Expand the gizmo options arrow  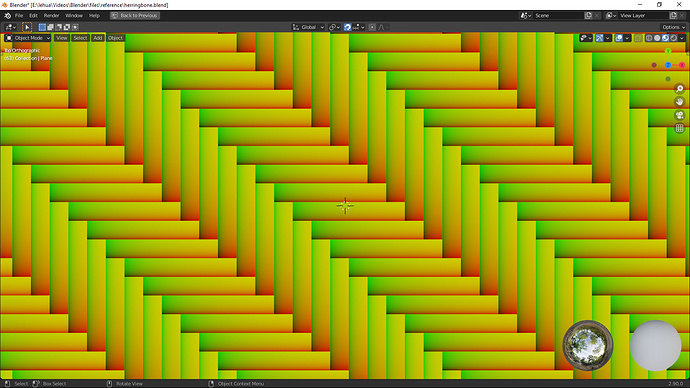point(608,38)
